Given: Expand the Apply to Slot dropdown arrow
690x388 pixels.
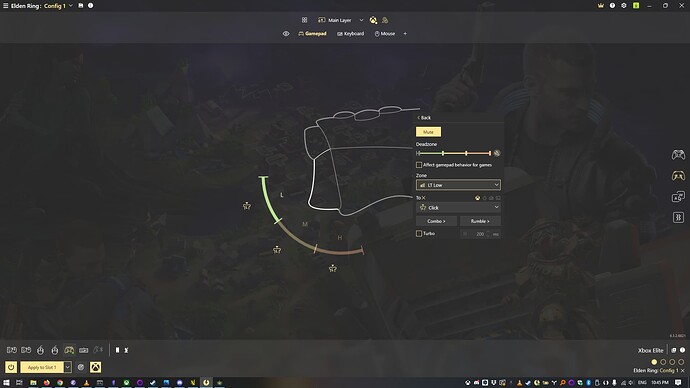Looking at the screenshot, I should coord(68,367).
